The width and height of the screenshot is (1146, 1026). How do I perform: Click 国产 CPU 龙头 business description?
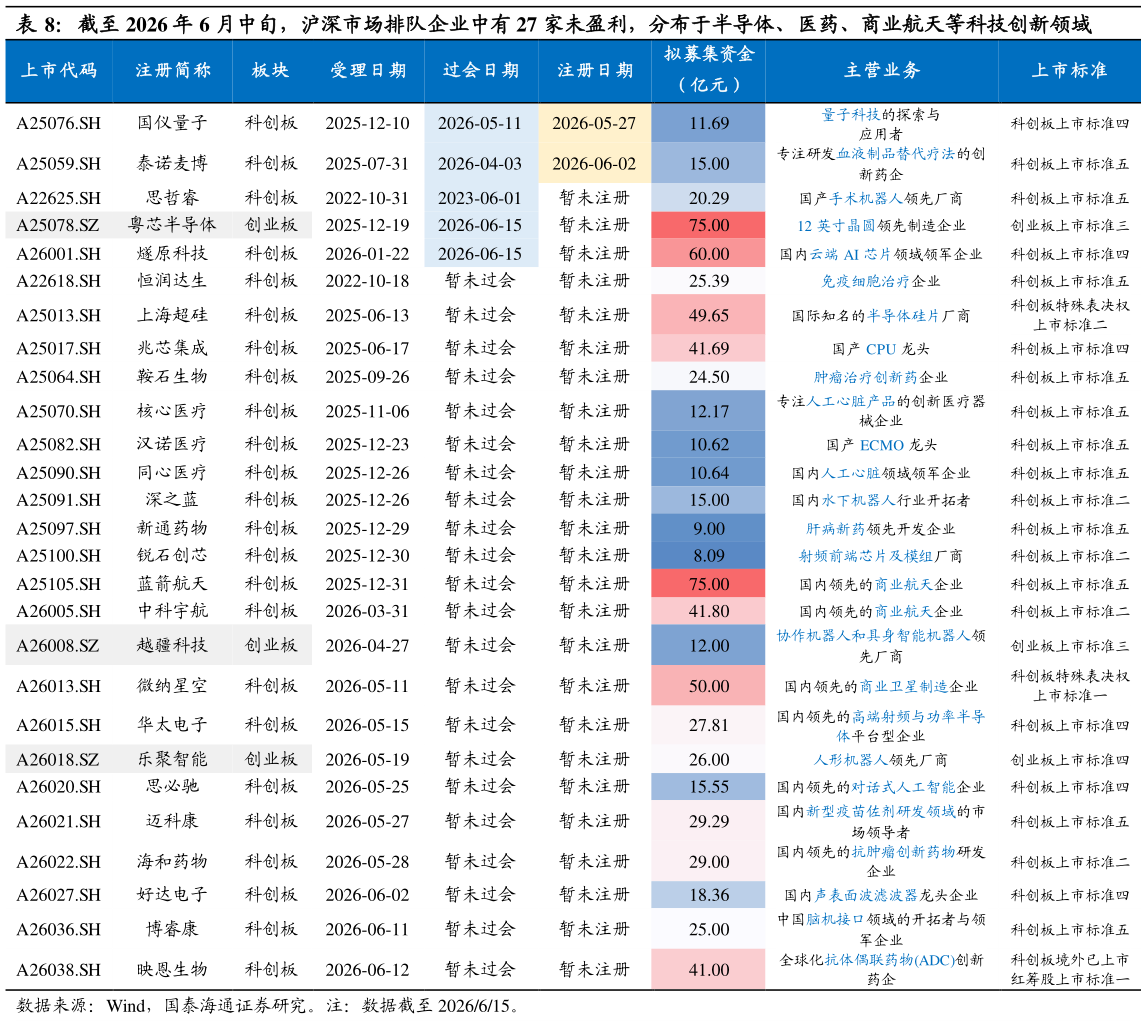(x=881, y=349)
